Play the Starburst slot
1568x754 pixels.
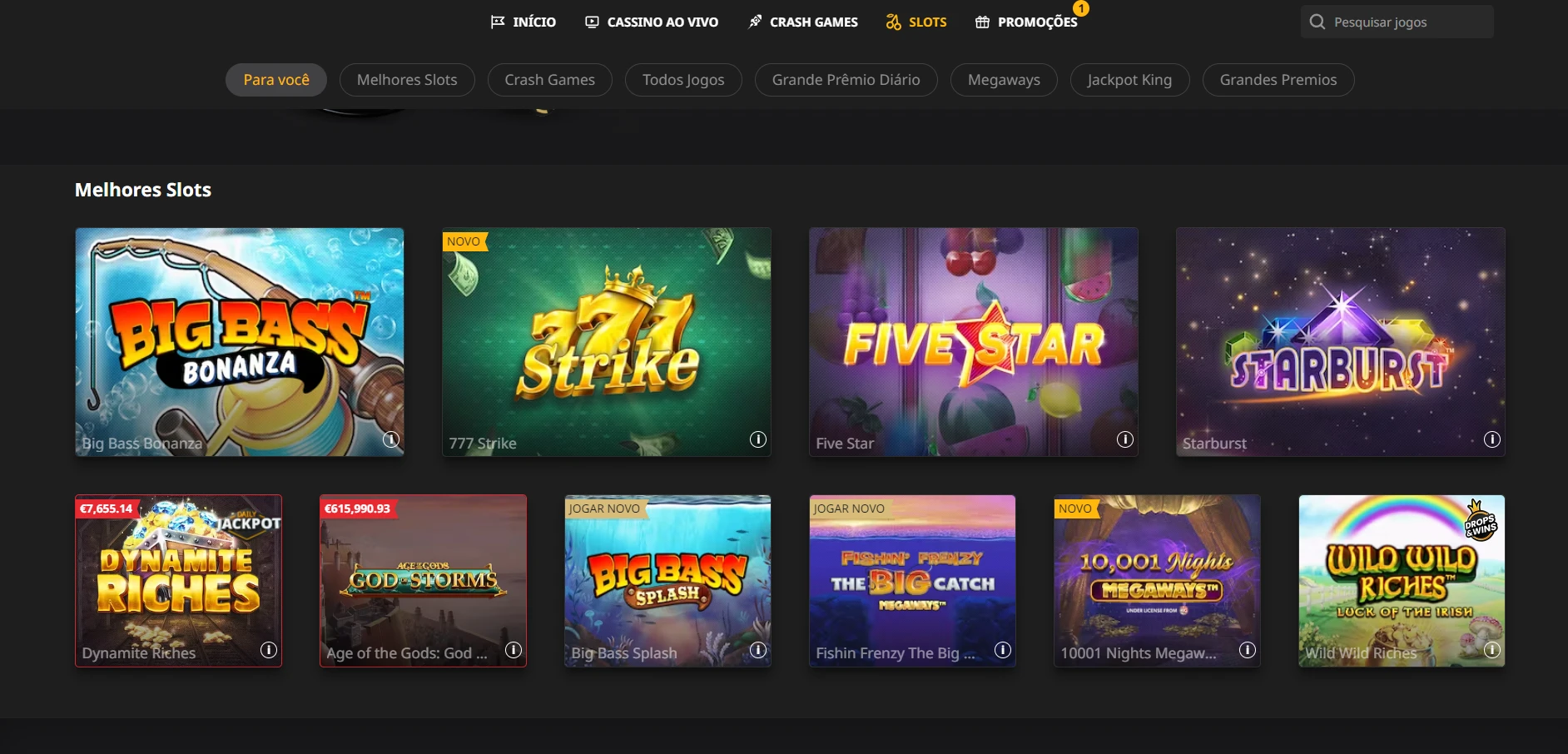[1341, 342]
